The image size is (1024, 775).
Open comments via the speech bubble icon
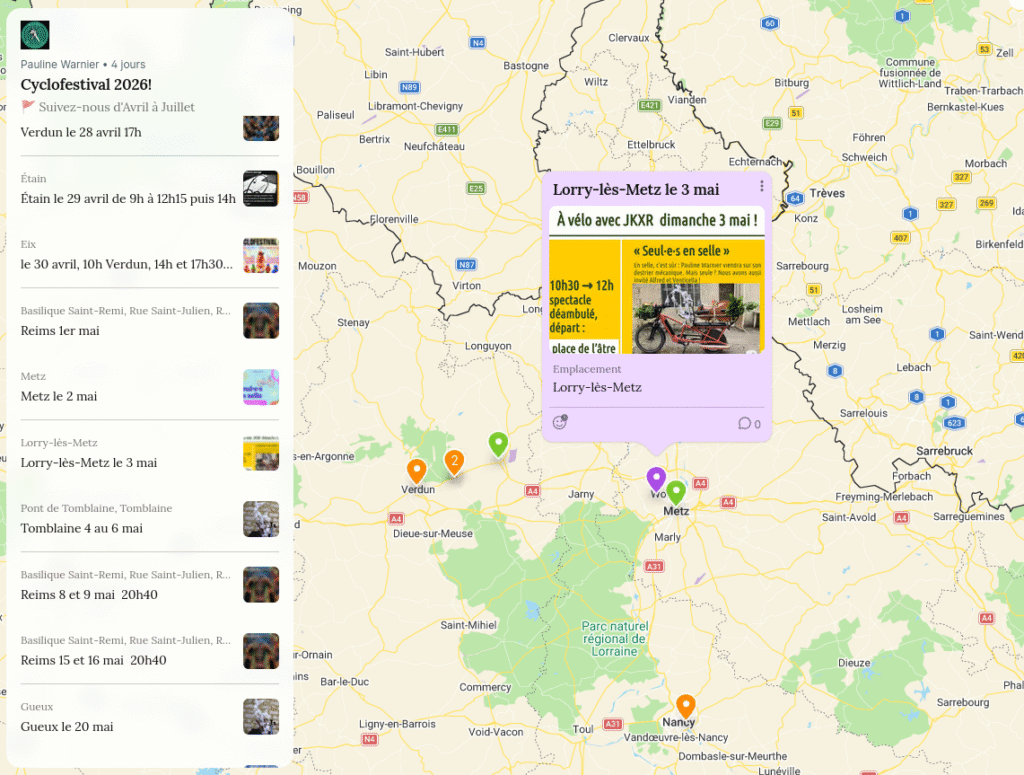point(744,423)
